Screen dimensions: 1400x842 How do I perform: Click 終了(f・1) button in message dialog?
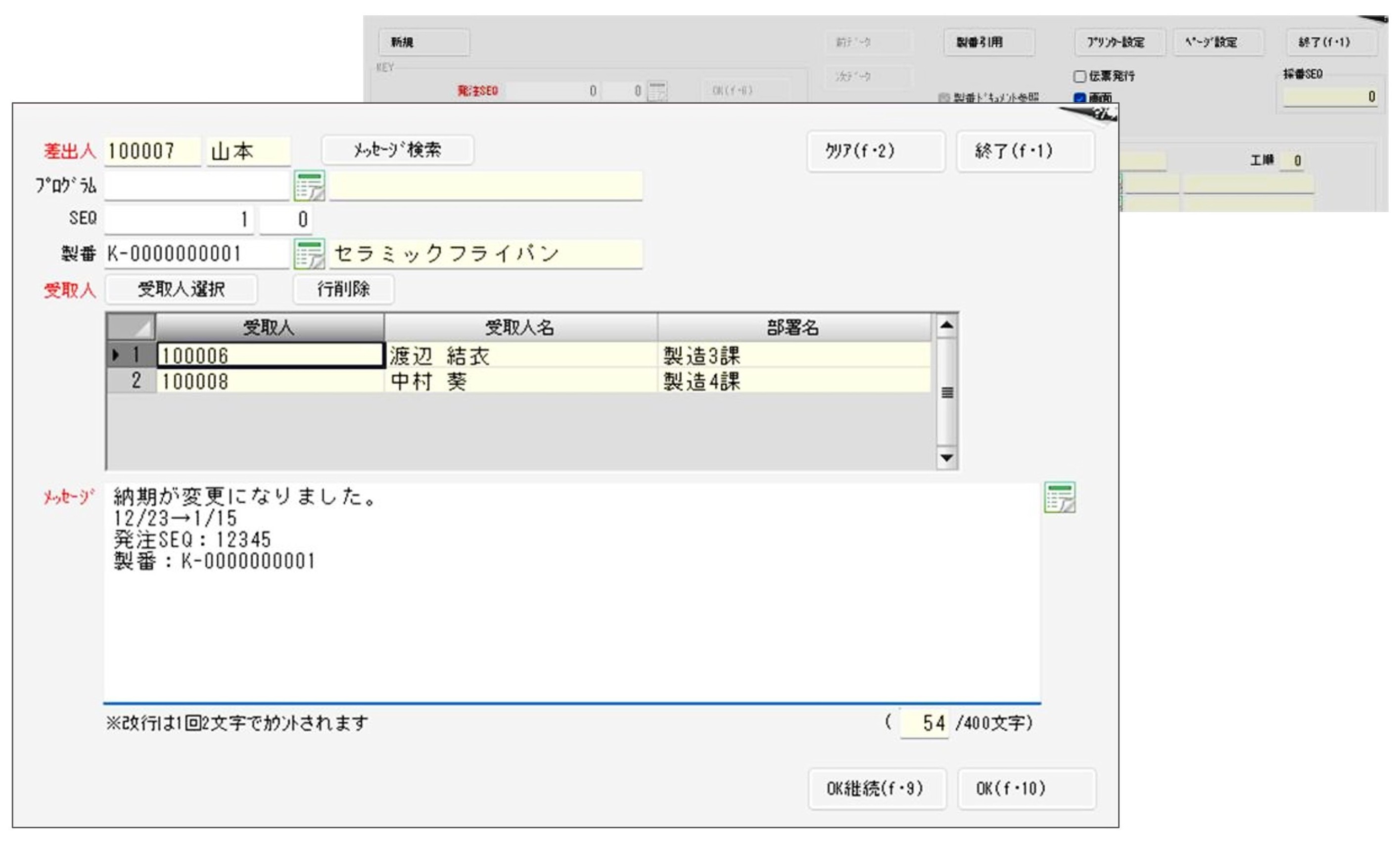coord(1026,151)
